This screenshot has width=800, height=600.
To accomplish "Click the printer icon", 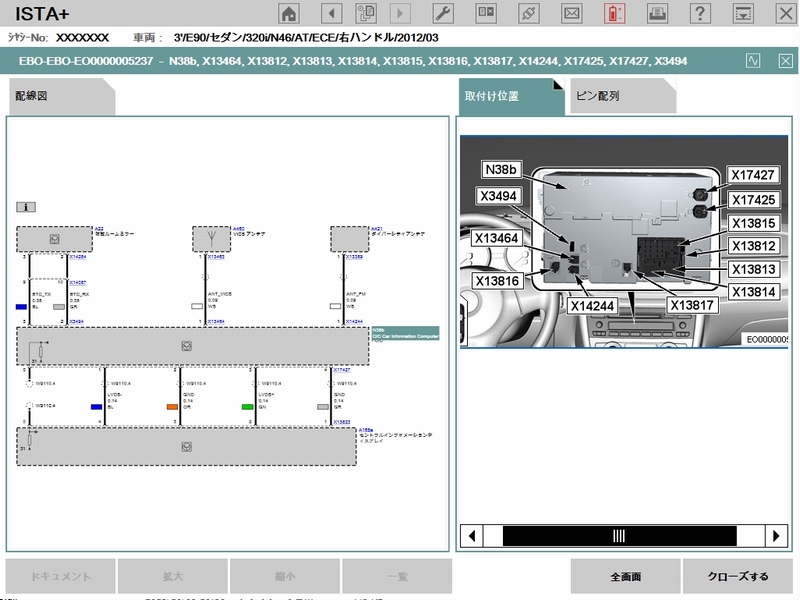I will [657, 13].
